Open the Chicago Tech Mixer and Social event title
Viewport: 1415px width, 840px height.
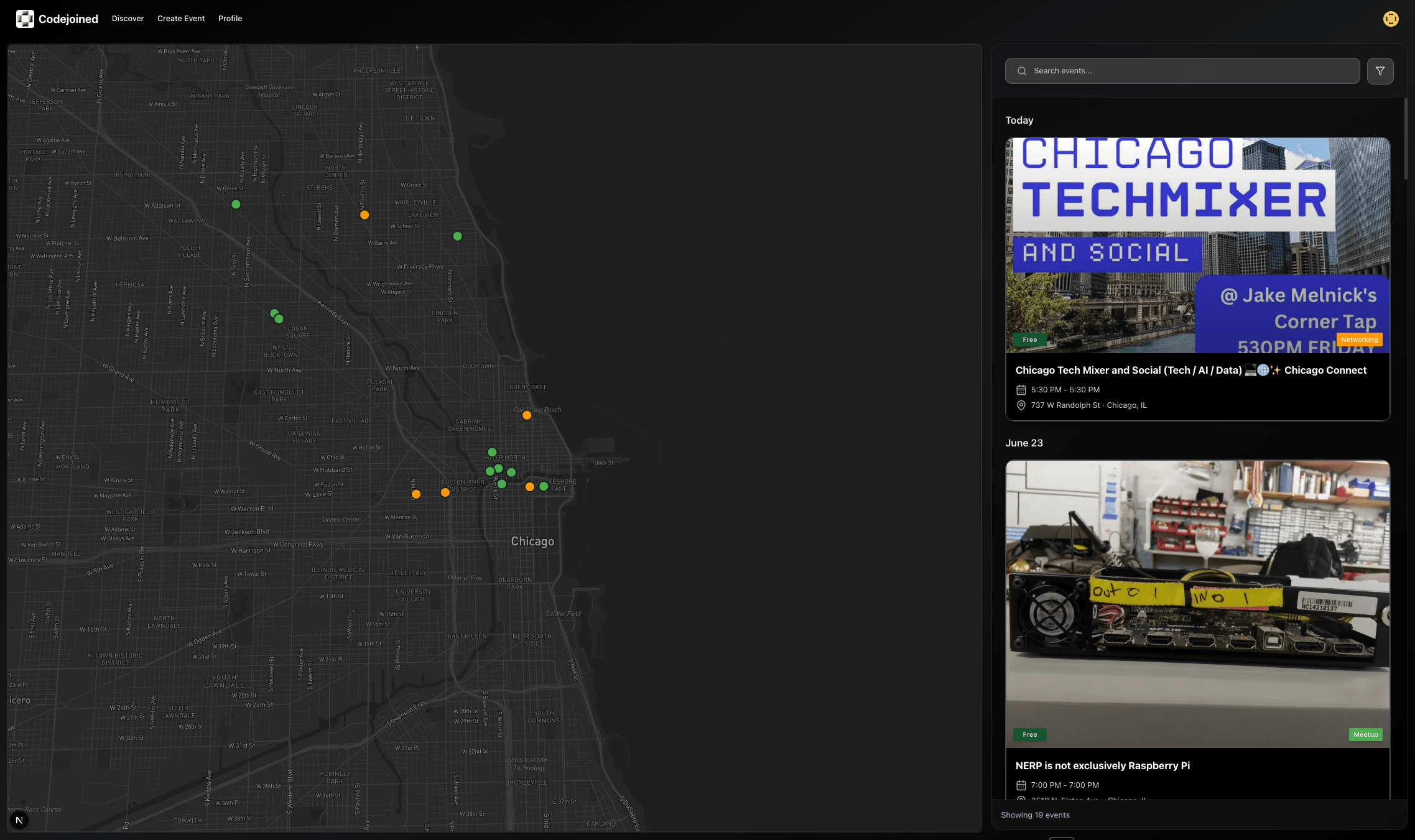pyautogui.click(x=1191, y=370)
